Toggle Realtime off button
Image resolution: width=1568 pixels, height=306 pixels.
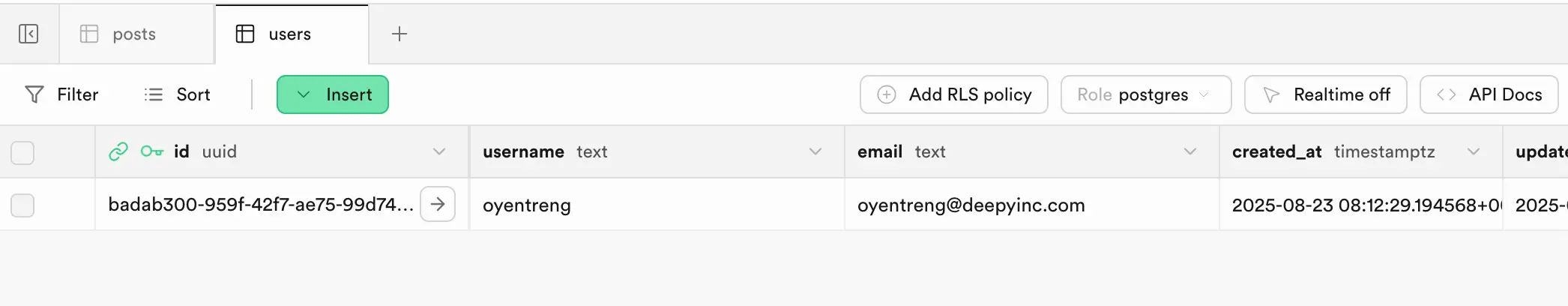(1325, 94)
